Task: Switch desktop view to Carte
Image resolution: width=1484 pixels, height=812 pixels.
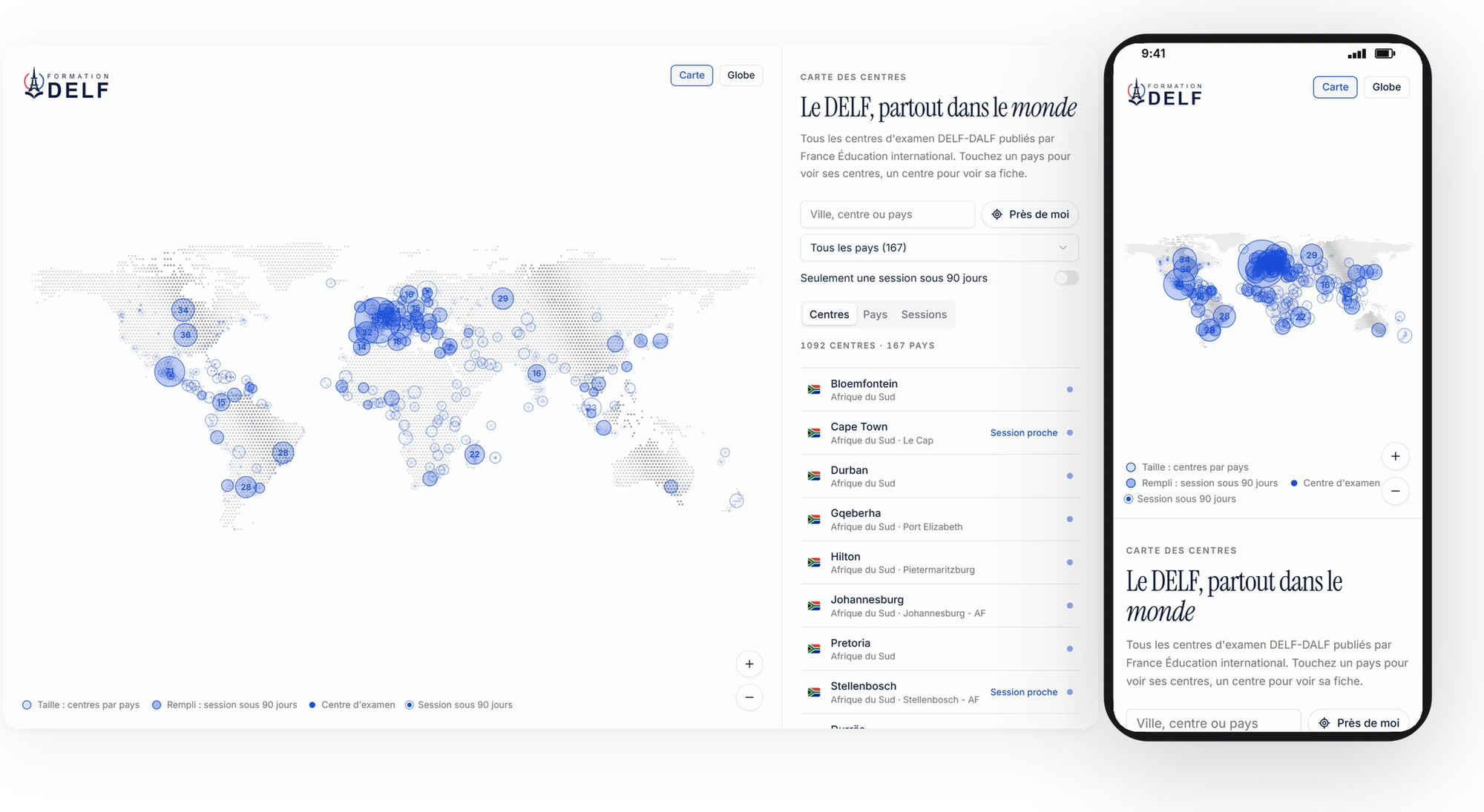Action: click(x=692, y=75)
